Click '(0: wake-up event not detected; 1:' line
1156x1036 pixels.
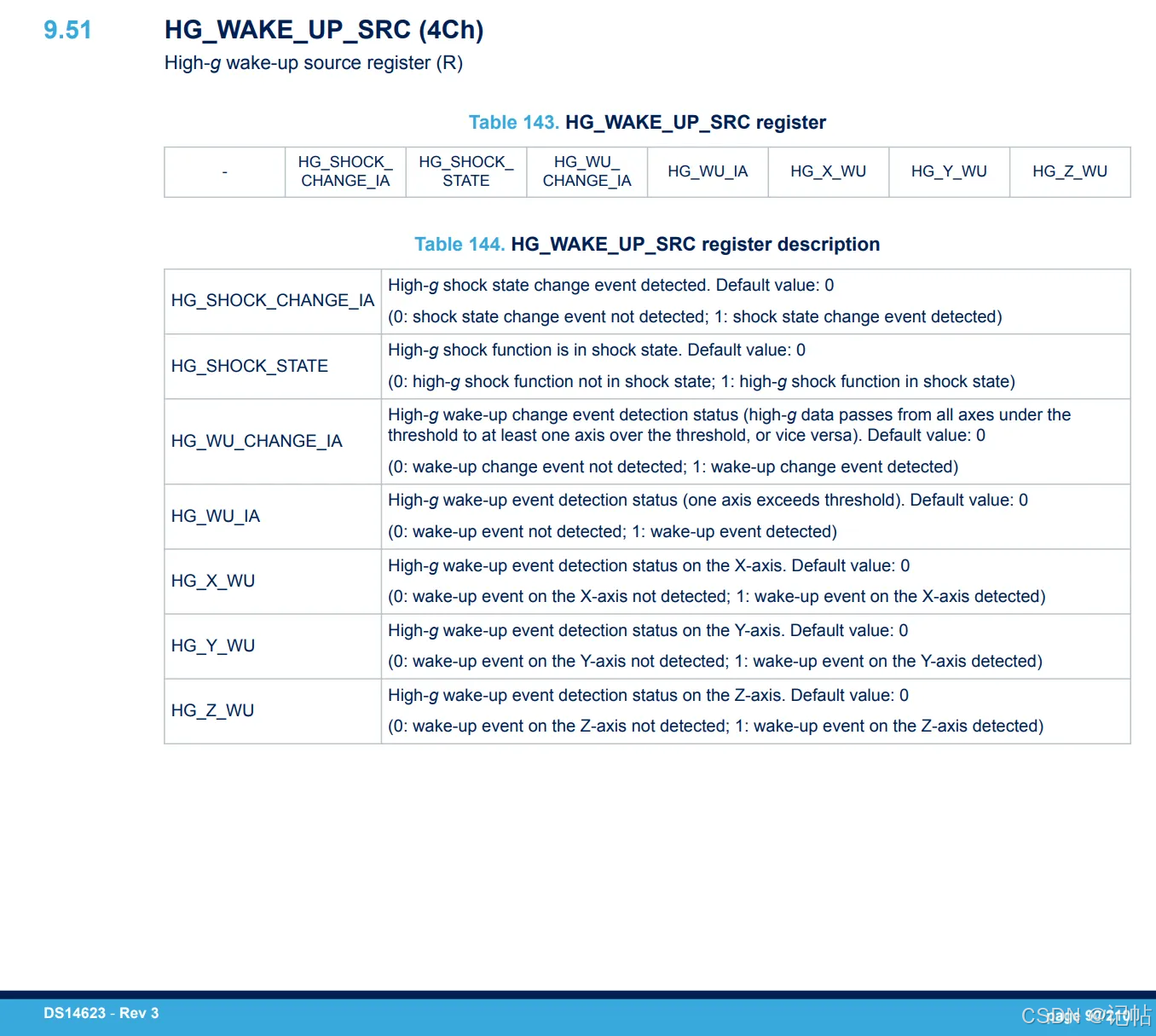(612, 532)
